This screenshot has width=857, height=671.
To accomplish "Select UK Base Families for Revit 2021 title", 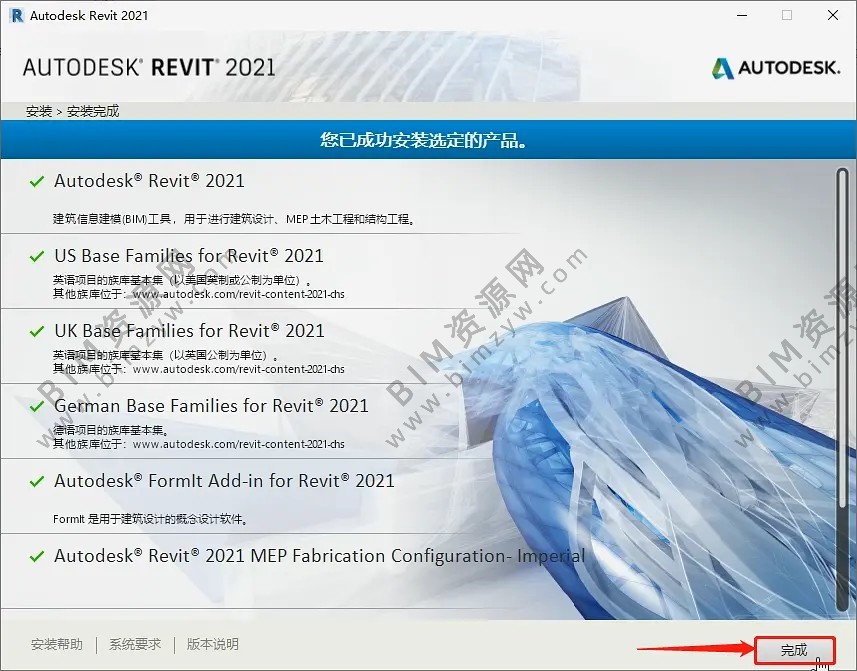I will (189, 331).
